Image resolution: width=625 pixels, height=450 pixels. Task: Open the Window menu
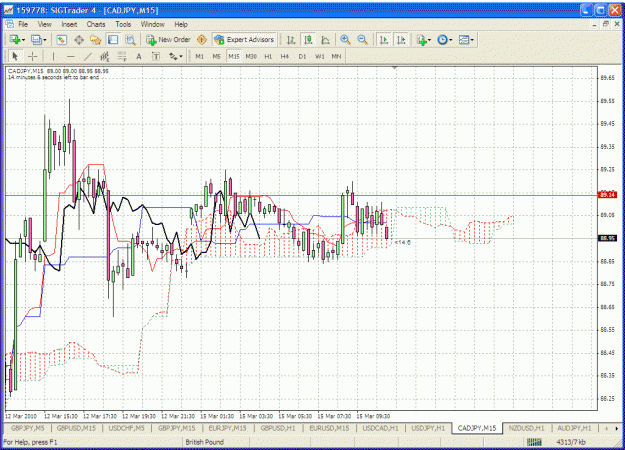[x=153, y=24]
